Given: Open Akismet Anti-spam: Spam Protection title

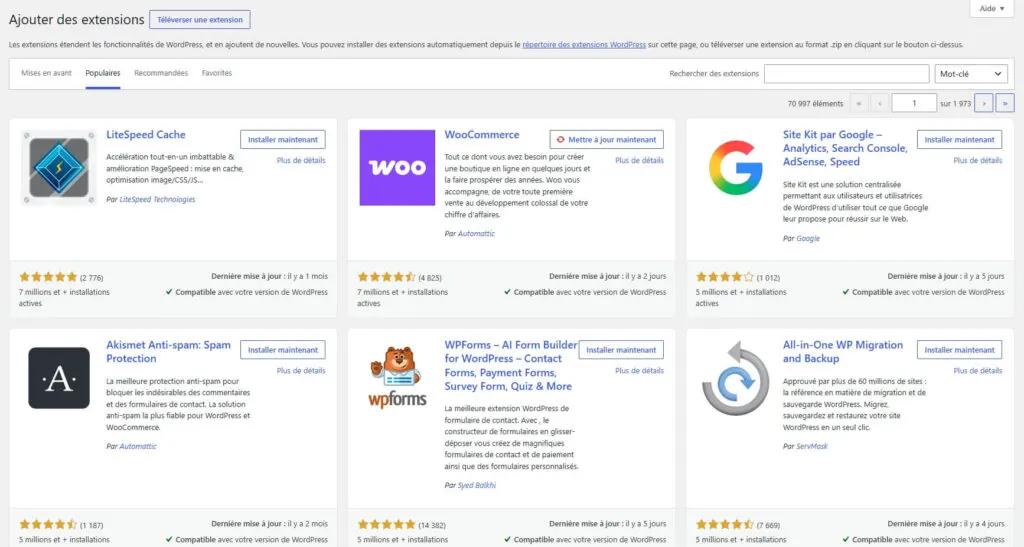Looking at the screenshot, I should coord(168,352).
